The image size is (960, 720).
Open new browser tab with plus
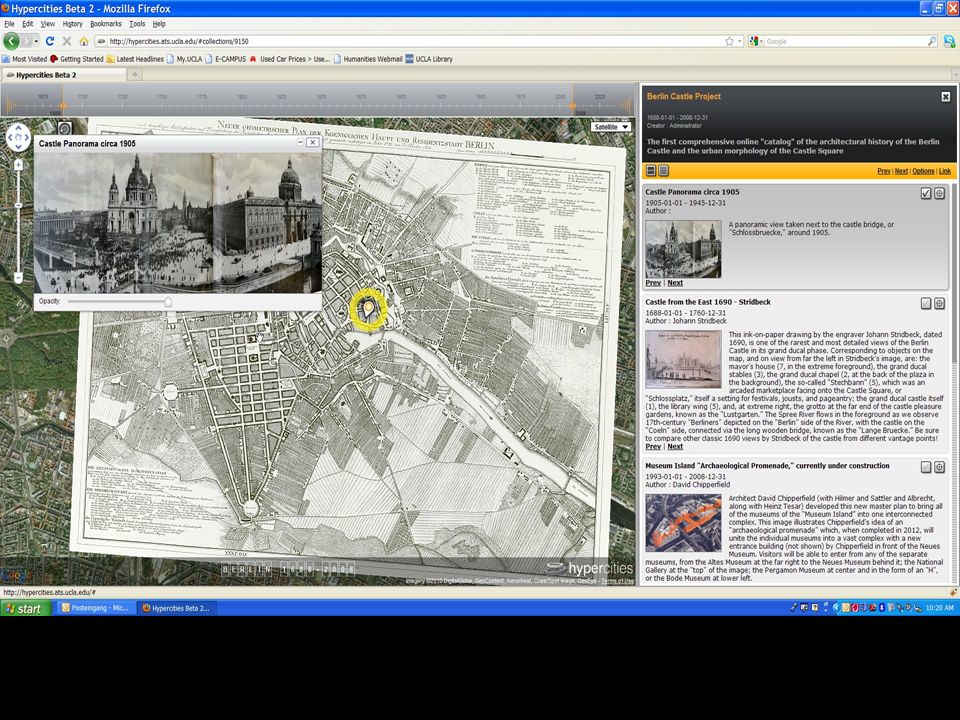(x=135, y=75)
